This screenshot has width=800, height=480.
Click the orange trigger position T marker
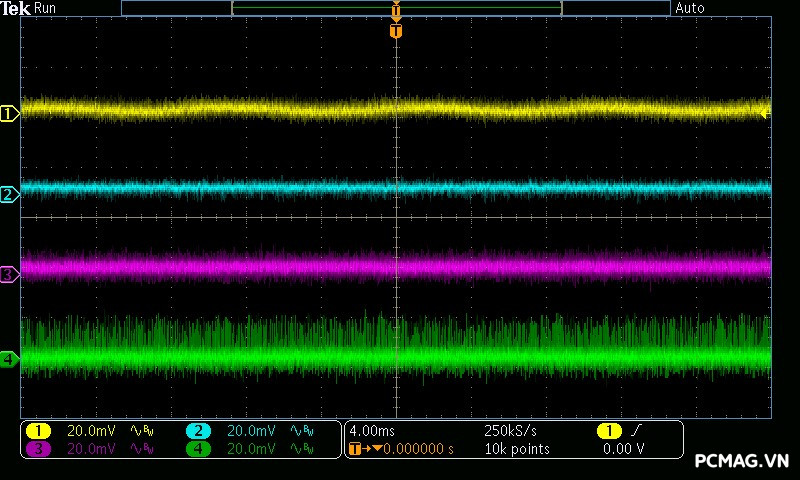(x=396, y=31)
